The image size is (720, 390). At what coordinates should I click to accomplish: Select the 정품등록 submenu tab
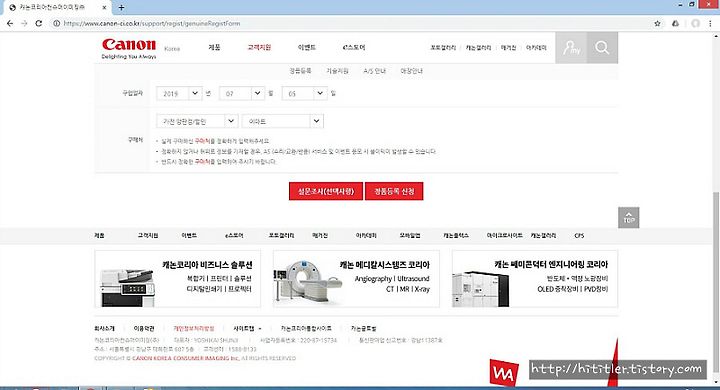[300, 71]
